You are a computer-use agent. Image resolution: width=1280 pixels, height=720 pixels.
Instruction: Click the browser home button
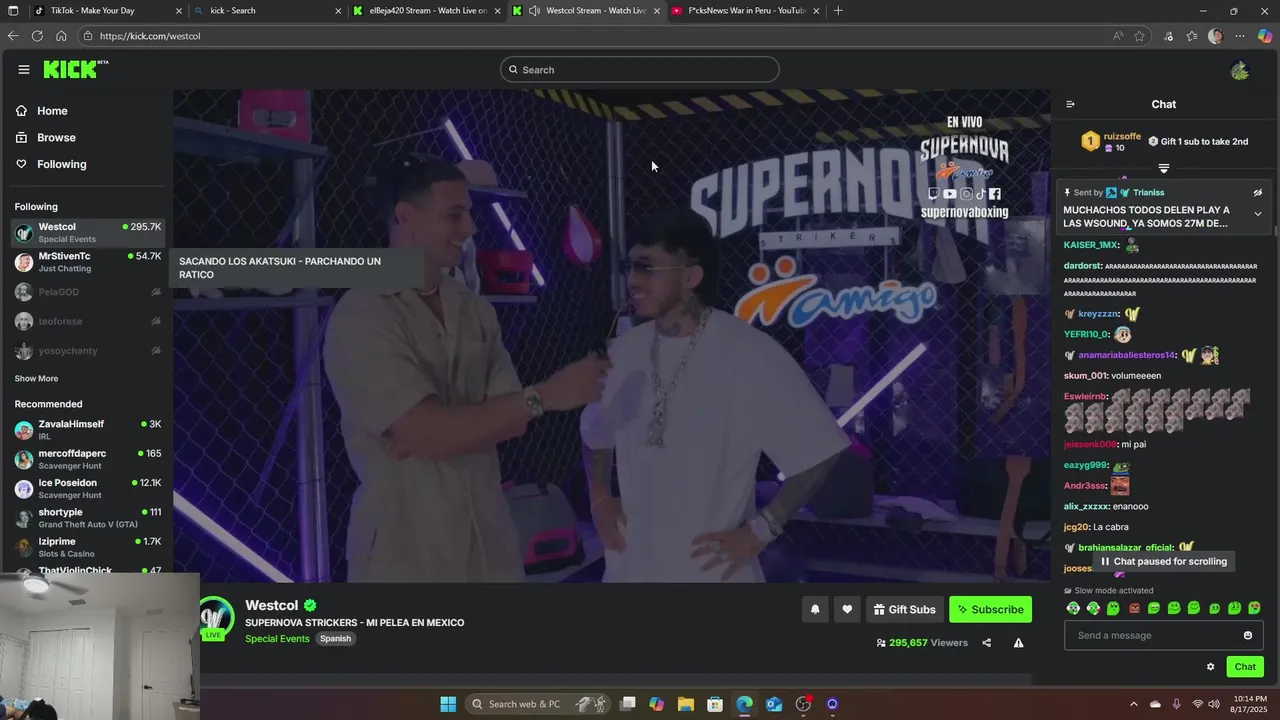61,36
